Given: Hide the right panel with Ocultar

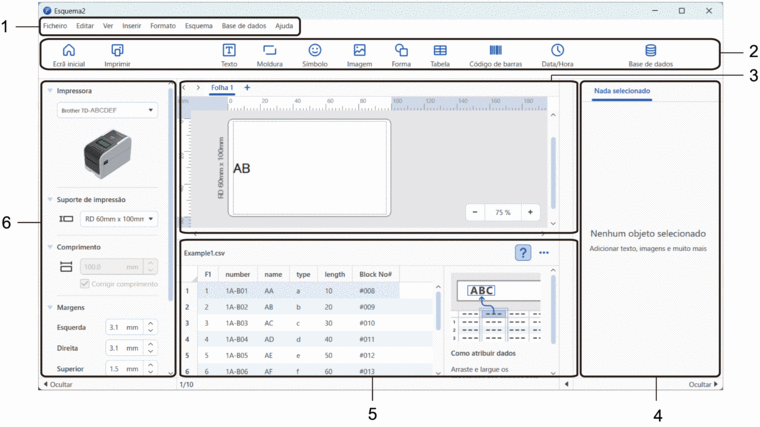Looking at the screenshot, I should (703, 384).
